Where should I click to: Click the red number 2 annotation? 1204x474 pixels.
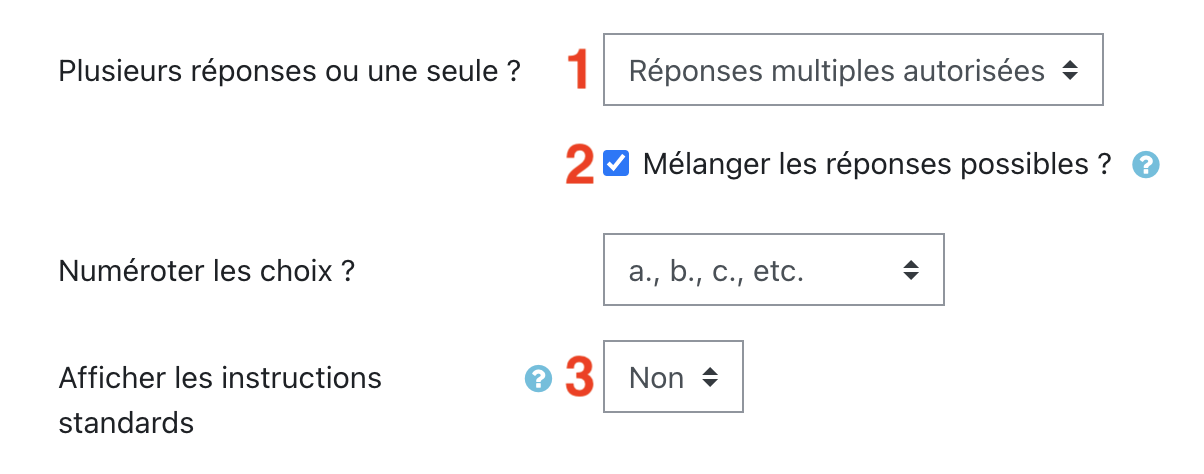(x=580, y=165)
